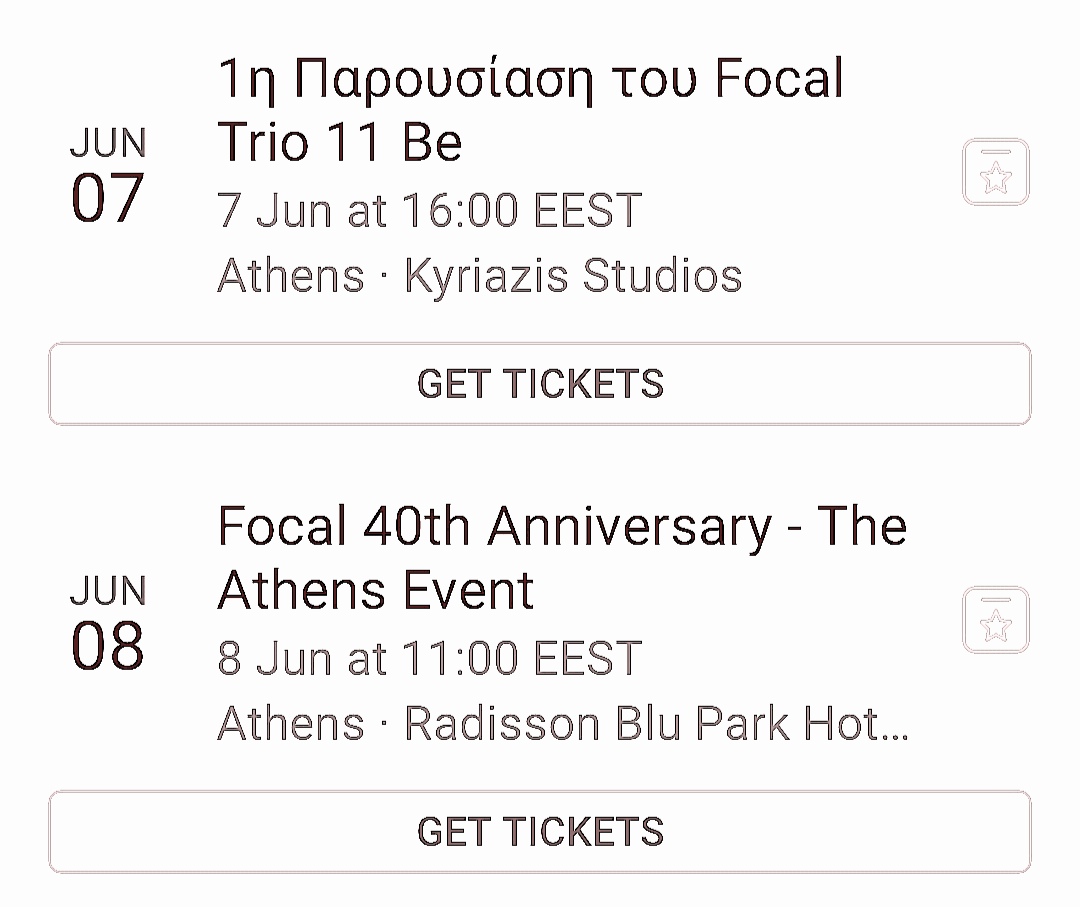Click the Athens Event title line
The width and height of the screenshot is (1080, 907).
coord(376,590)
